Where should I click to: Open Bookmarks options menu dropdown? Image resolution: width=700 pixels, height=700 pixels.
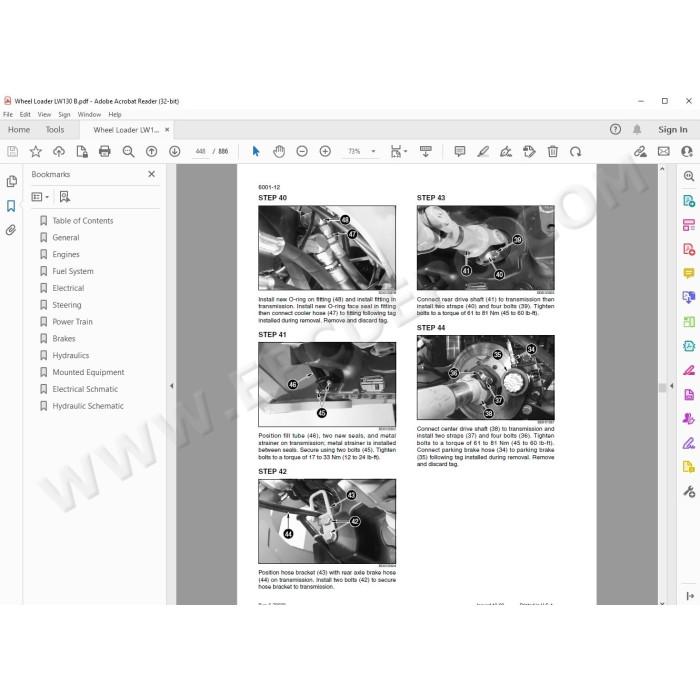(40, 197)
